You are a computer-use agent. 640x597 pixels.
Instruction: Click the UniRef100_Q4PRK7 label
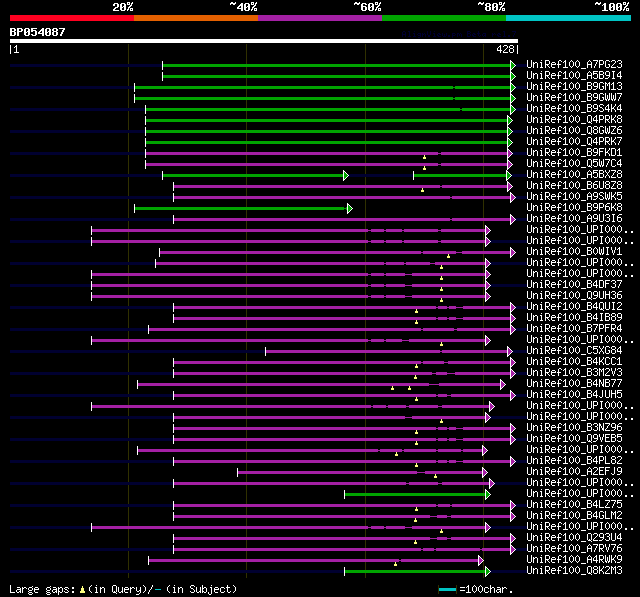click(x=574, y=142)
